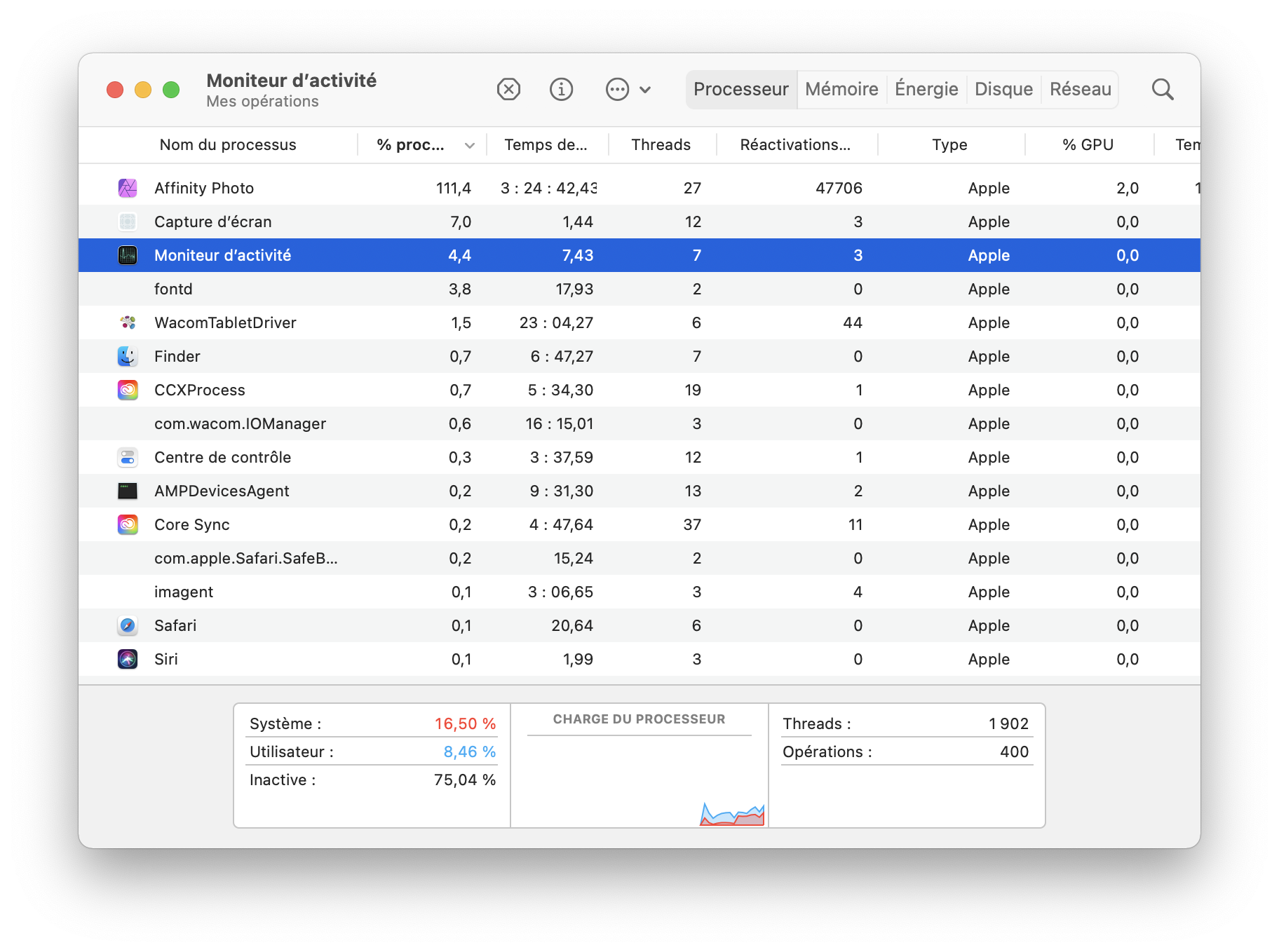This screenshot has width=1279, height=952.
Task: Sort by Temps de... column header
Action: pyautogui.click(x=546, y=144)
